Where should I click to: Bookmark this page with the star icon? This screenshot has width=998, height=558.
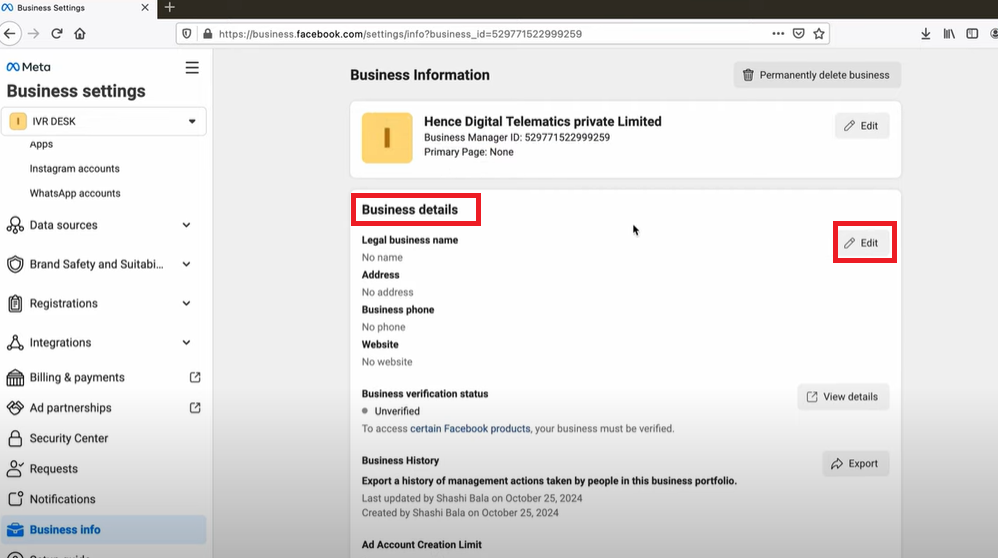coord(819,34)
